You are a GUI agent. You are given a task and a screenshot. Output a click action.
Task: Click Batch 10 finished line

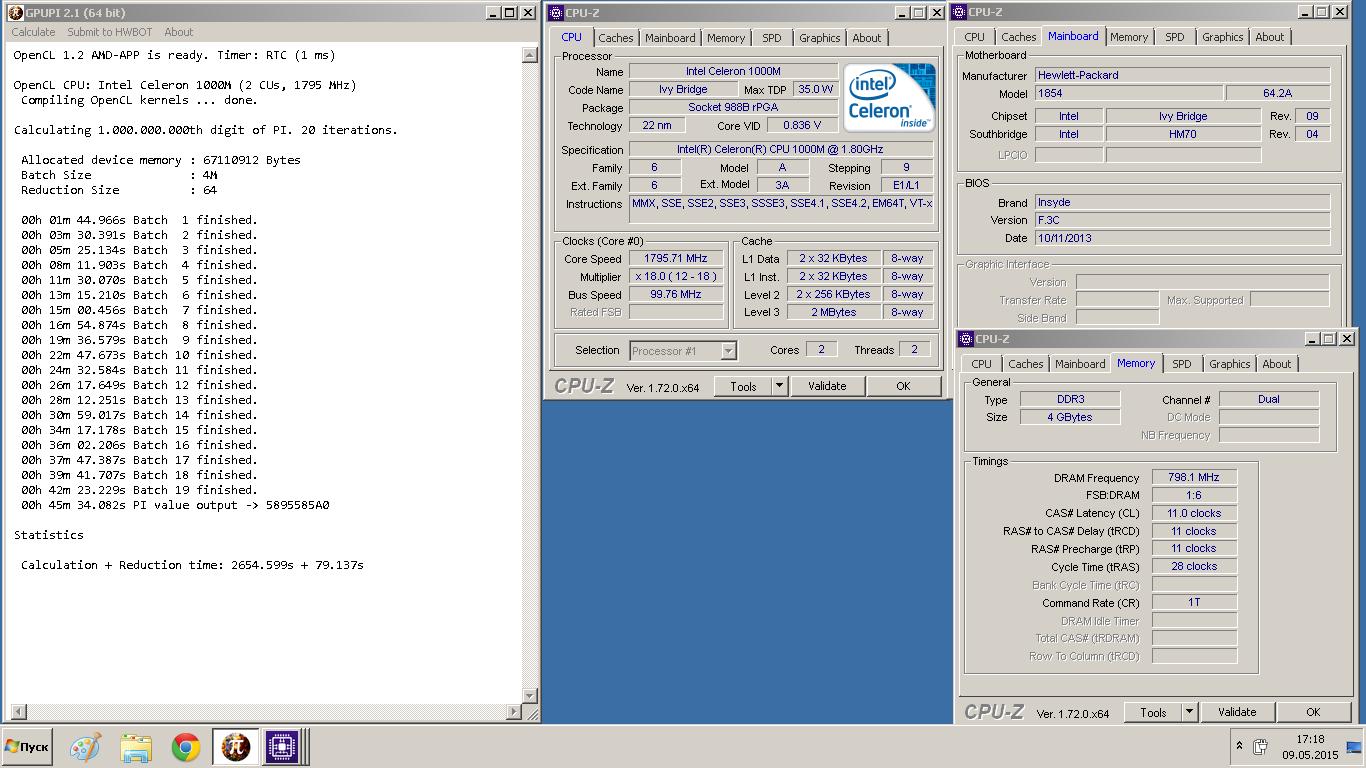139,355
